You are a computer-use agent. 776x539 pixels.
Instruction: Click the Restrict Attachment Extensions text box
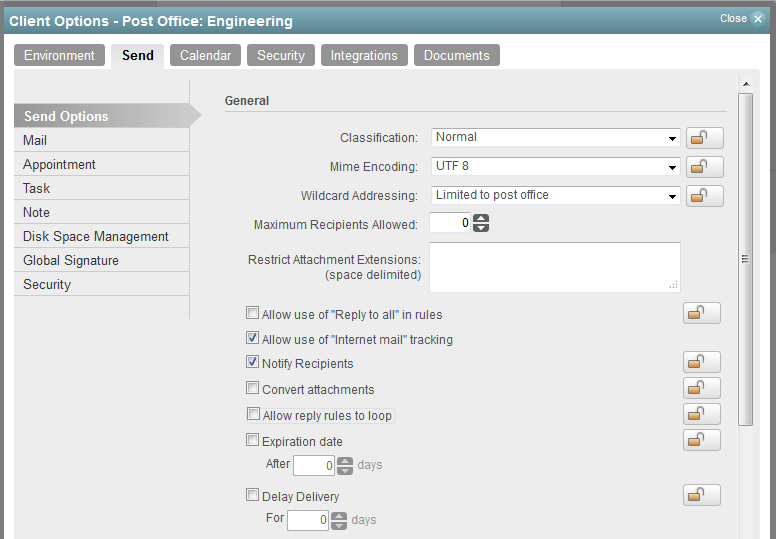pos(554,267)
